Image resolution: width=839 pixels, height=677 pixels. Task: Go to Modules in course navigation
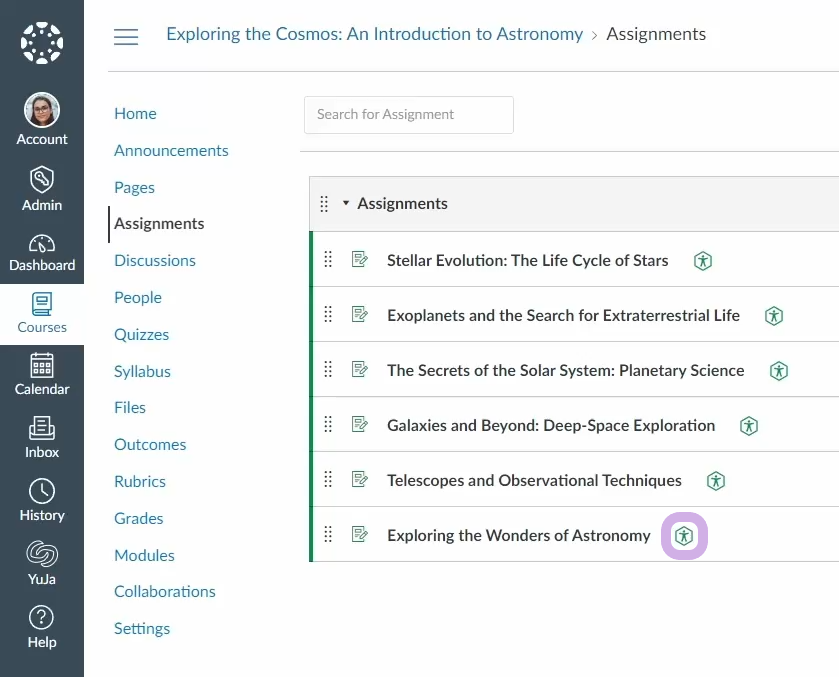click(x=144, y=556)
